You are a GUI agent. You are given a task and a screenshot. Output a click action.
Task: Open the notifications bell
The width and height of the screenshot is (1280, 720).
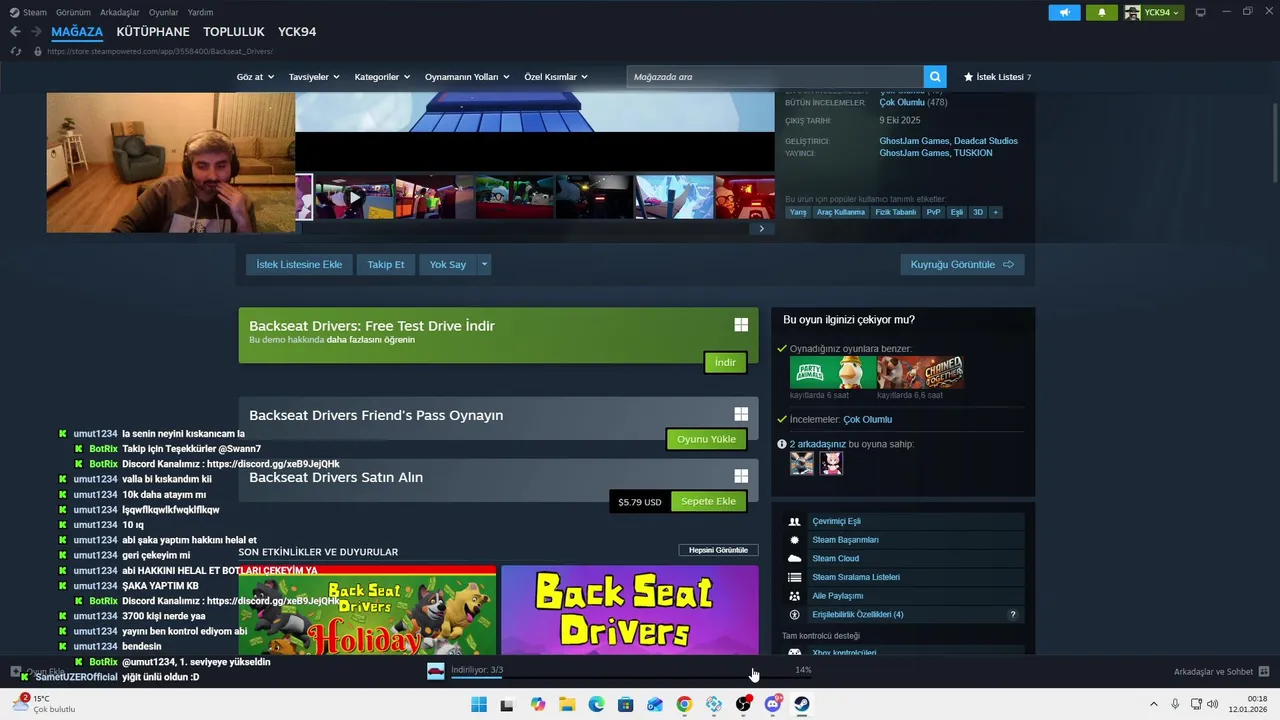point(1102,12)
